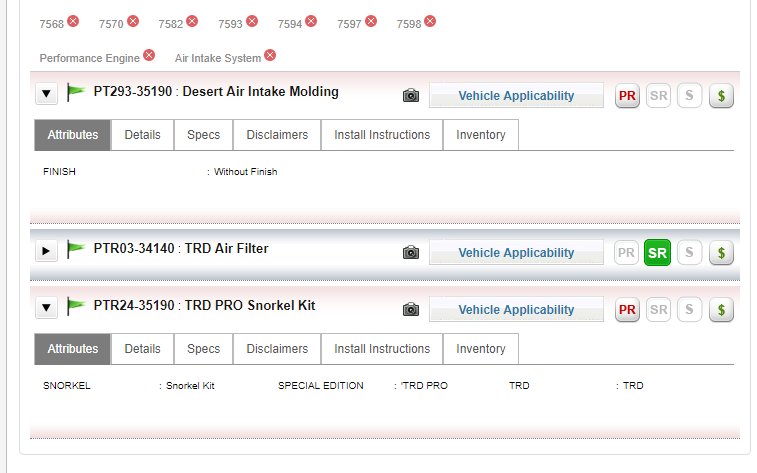Toggle PR badge on TRD PRO Snorkel Kit
The image size is (757, 473).
tap(627, 309)
